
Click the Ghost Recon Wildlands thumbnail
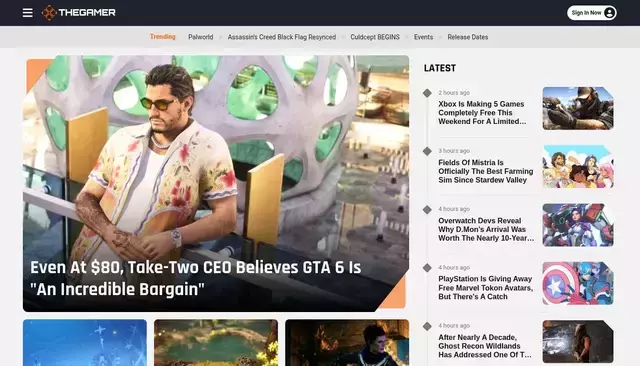click(578, 342)
